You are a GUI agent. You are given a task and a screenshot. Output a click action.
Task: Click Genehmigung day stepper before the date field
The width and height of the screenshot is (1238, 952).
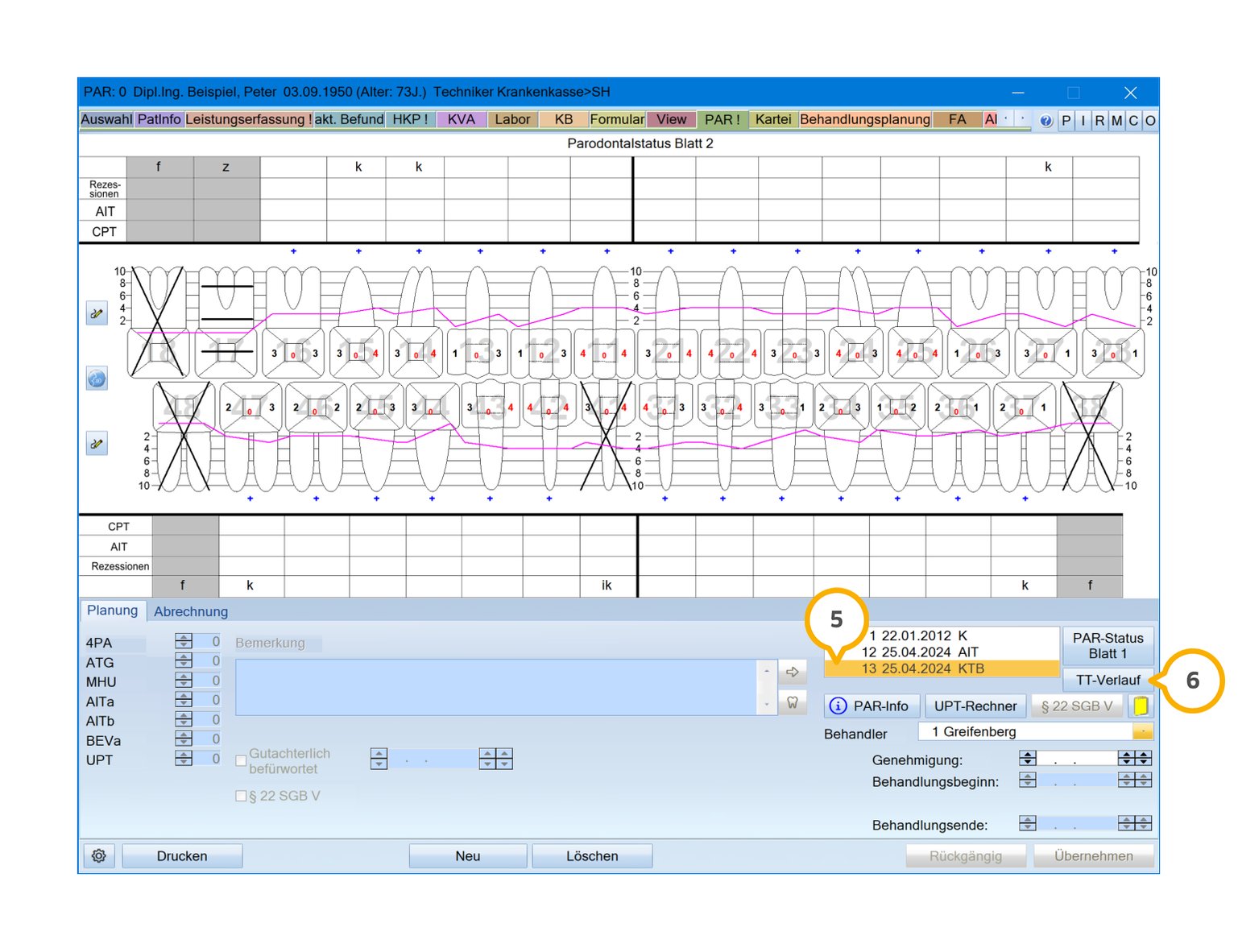pyautogui.click(x=1028, y=758)
